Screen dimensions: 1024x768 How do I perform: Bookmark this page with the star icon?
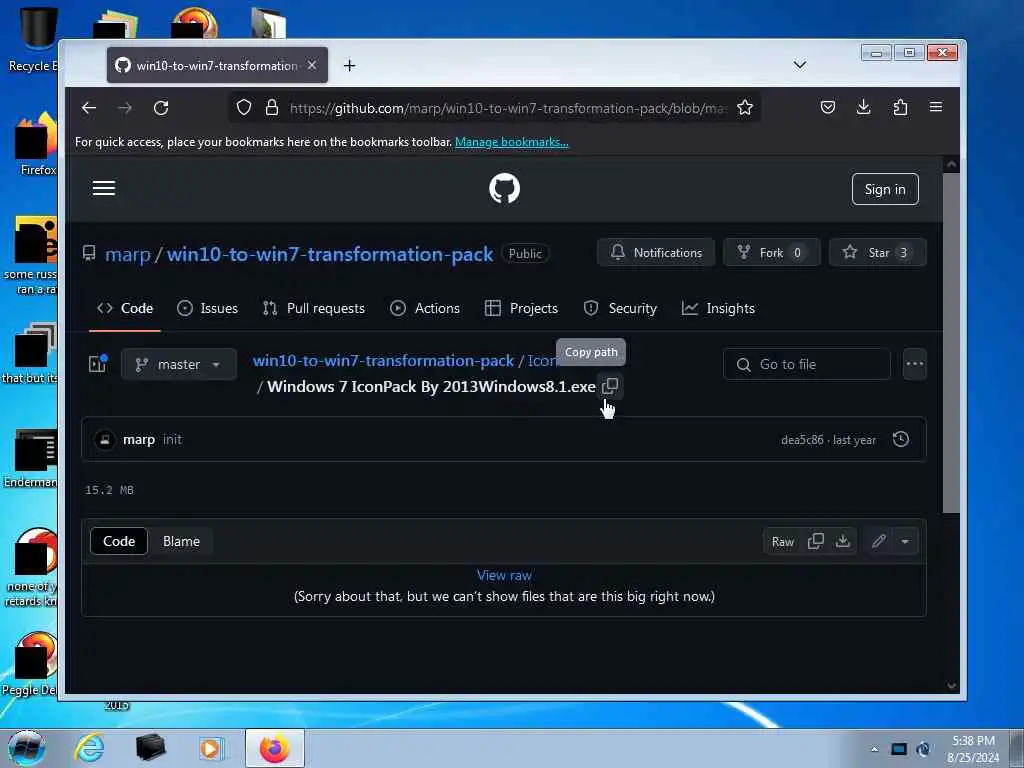(x=744, y=108)
